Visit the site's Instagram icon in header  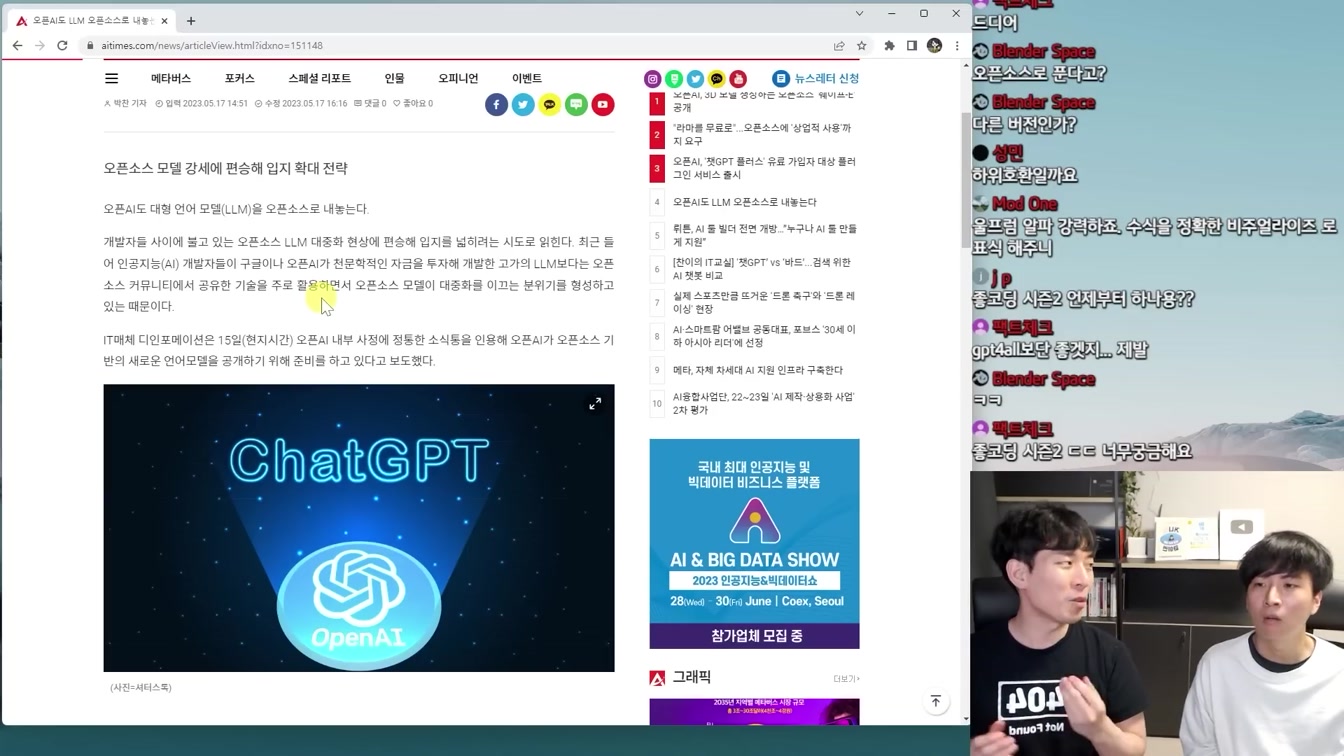pos(653,79)
